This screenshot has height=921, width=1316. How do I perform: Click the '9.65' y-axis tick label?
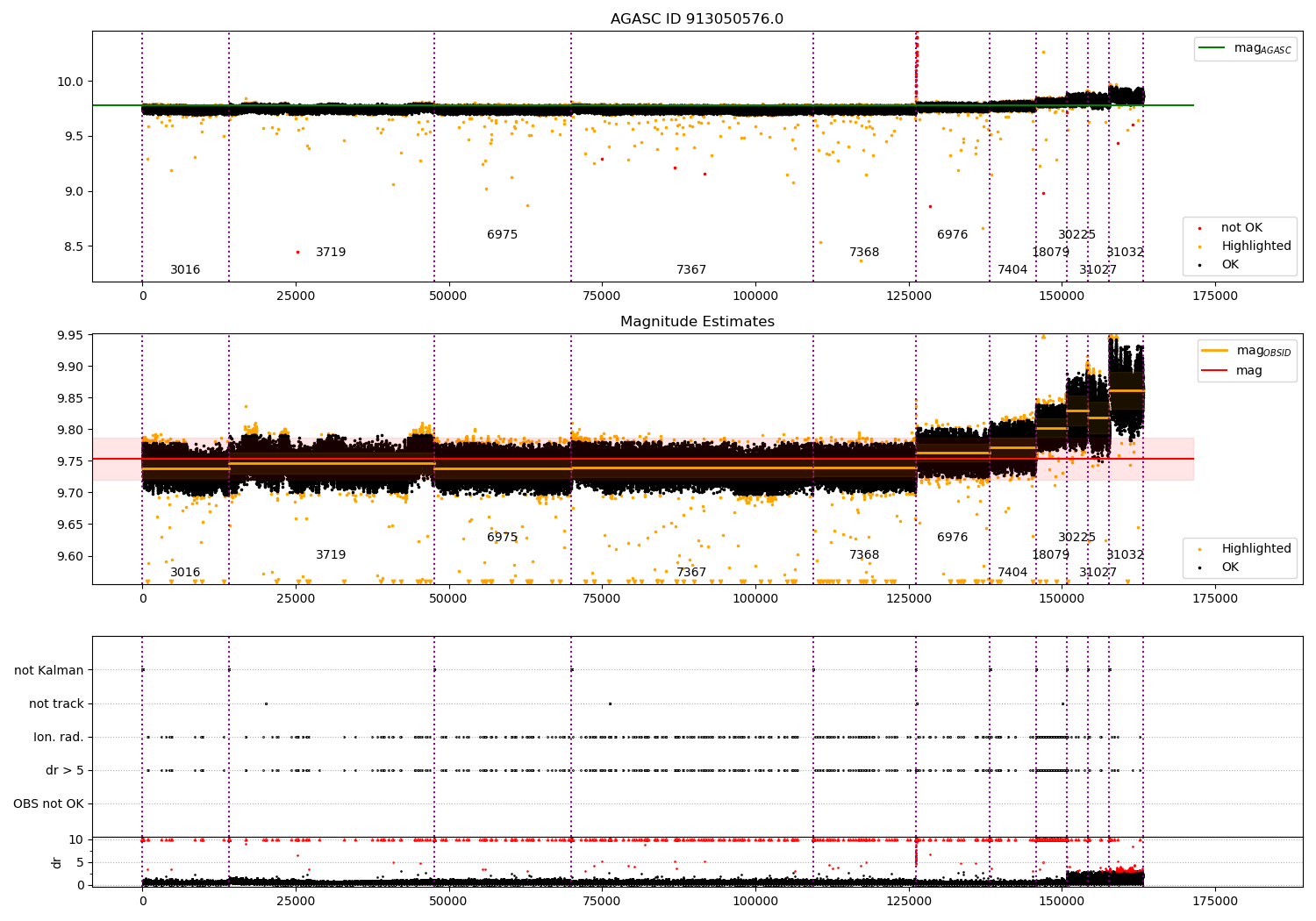pyautogui.click(x=71, y=525)
